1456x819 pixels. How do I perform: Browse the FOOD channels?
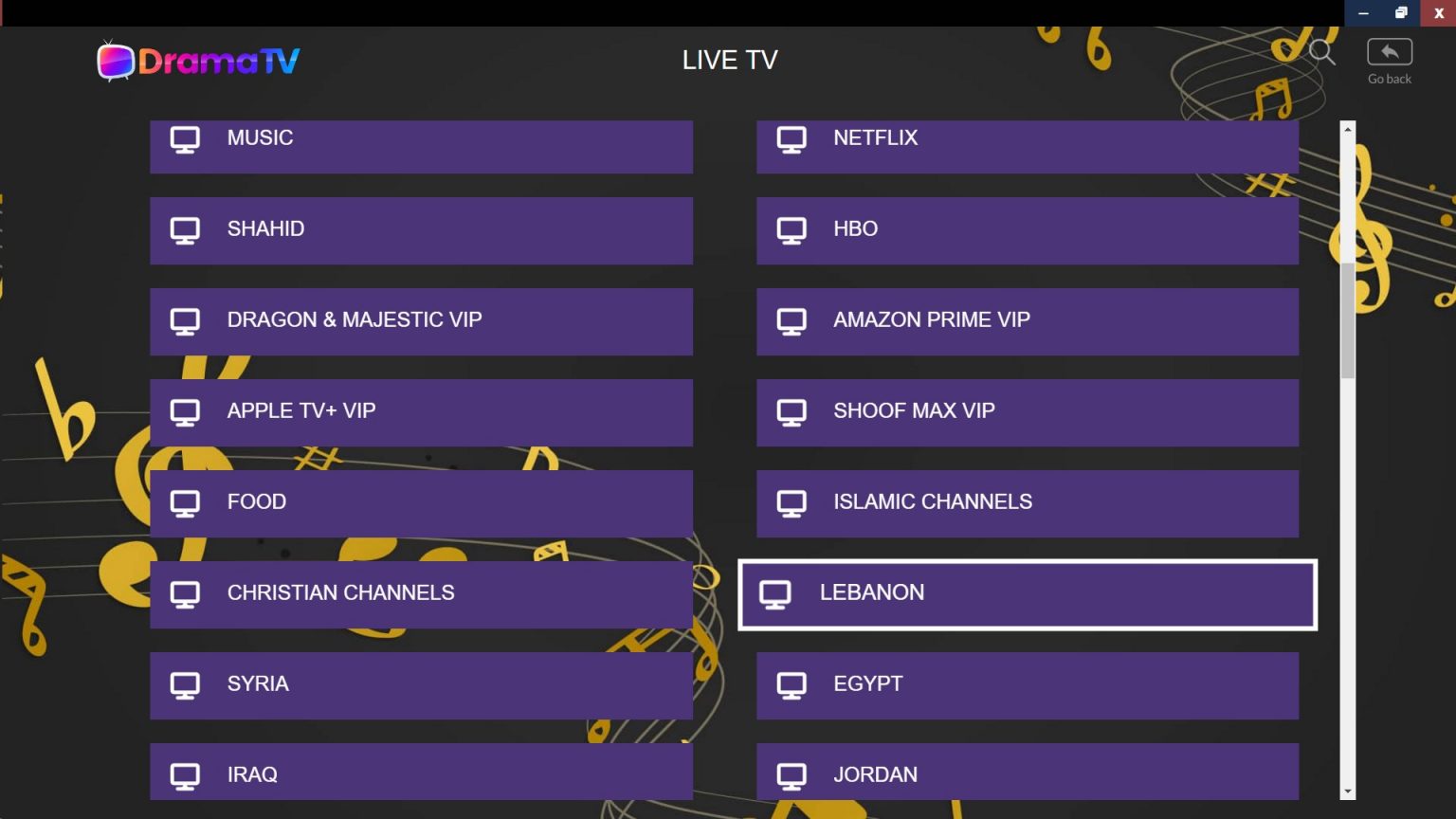(421, 502)
